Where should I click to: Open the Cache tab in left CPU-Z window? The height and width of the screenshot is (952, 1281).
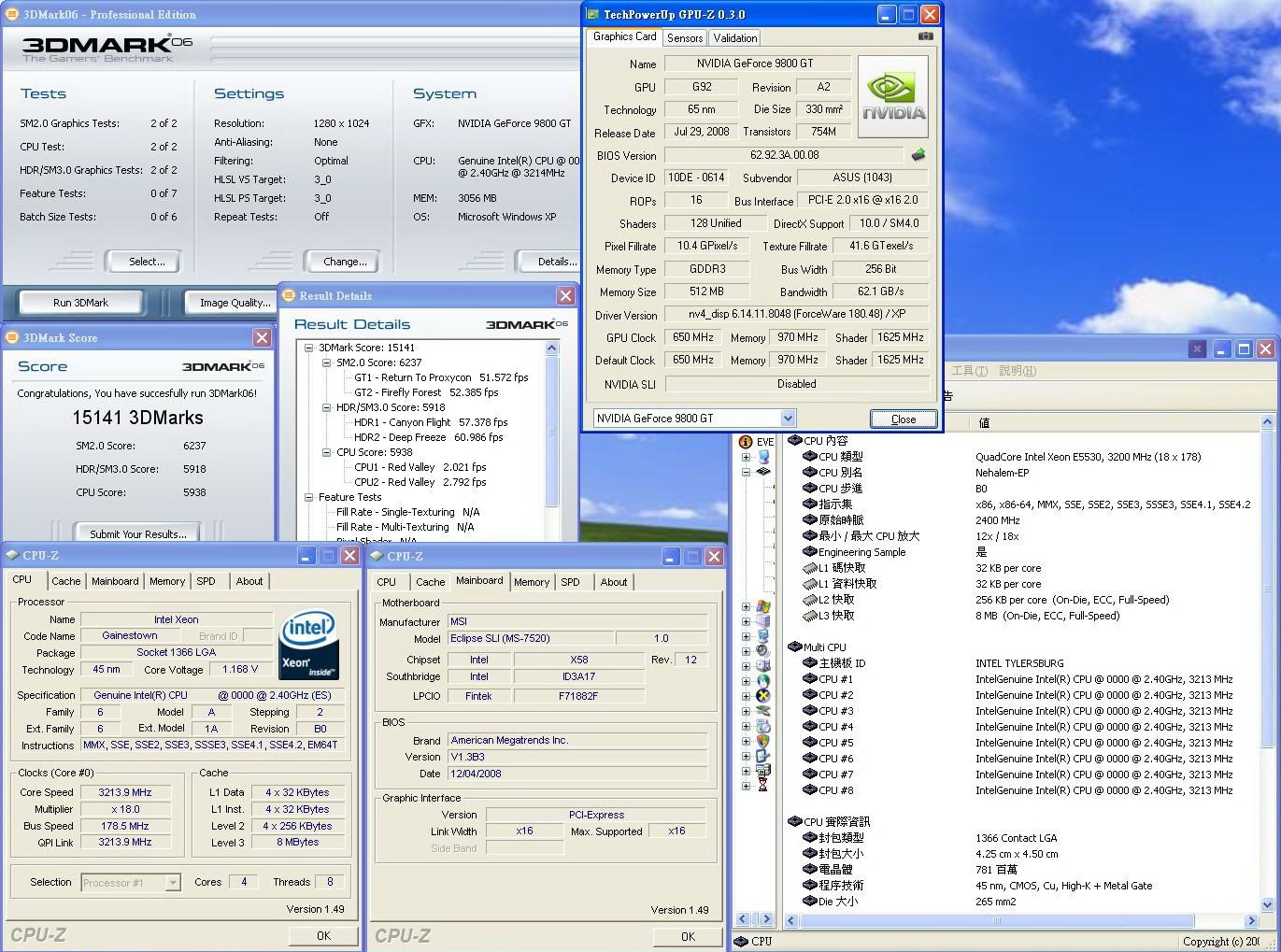65,581
